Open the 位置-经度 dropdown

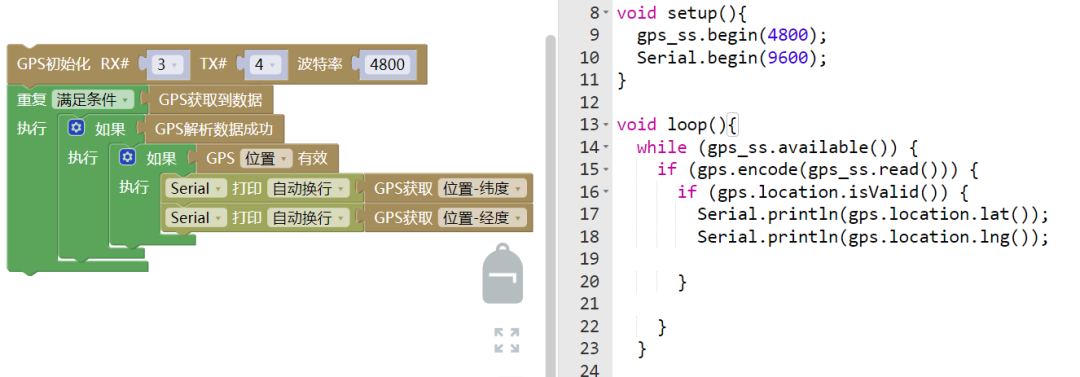[482, 218]
